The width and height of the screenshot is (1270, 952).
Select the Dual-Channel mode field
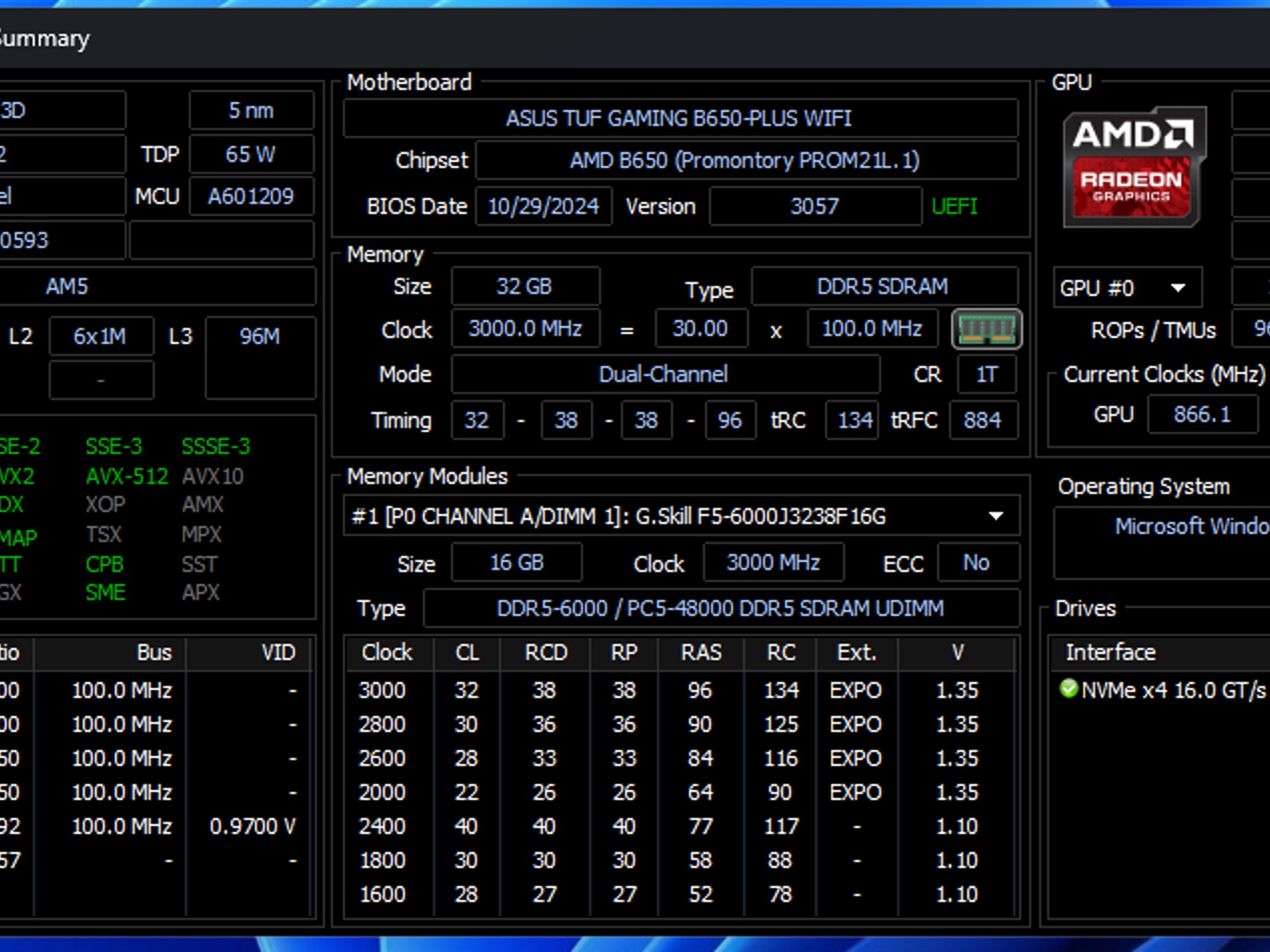coord(665,374)
